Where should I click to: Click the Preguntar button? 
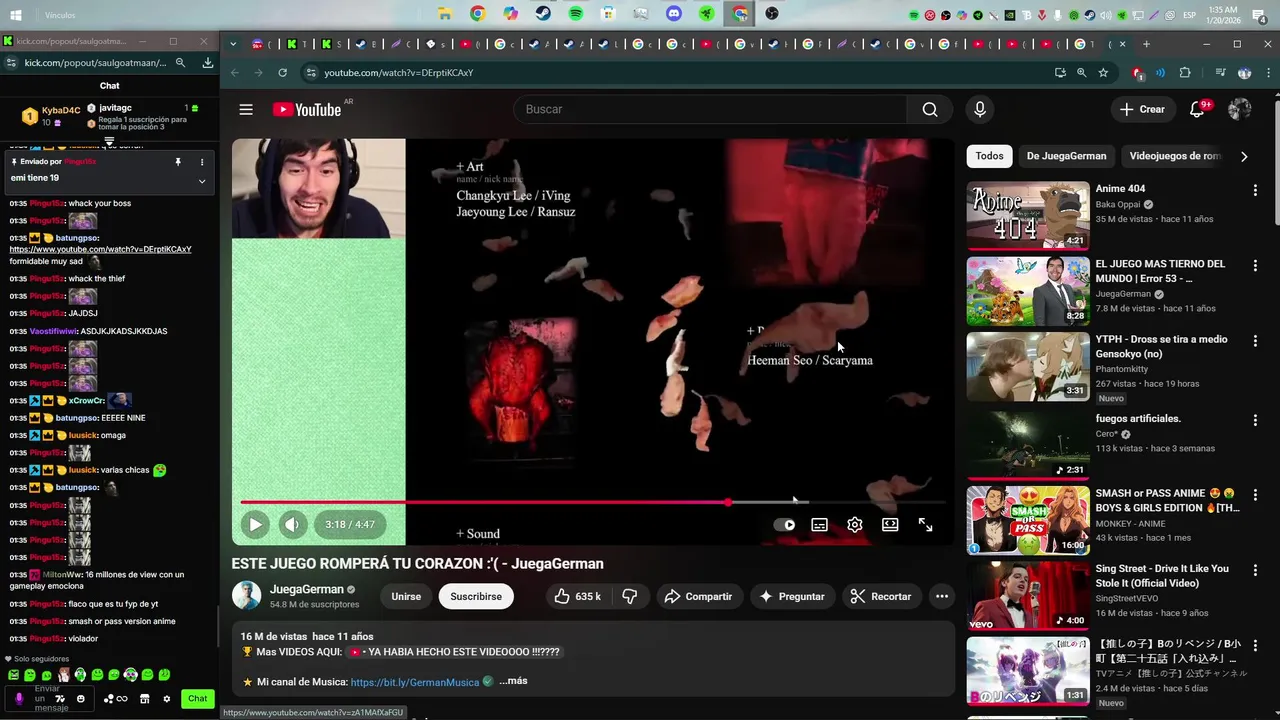click(792, 596)
